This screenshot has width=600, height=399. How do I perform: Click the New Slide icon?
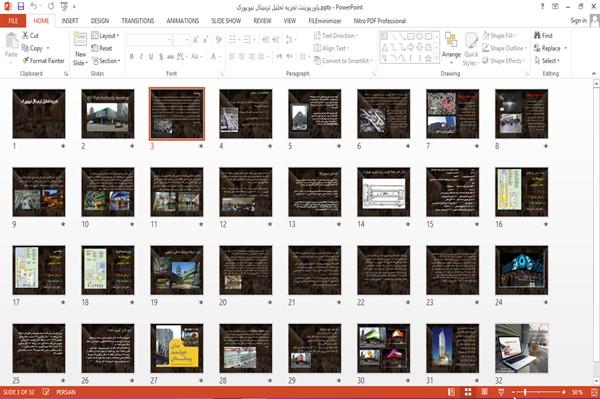pos(80,40)
